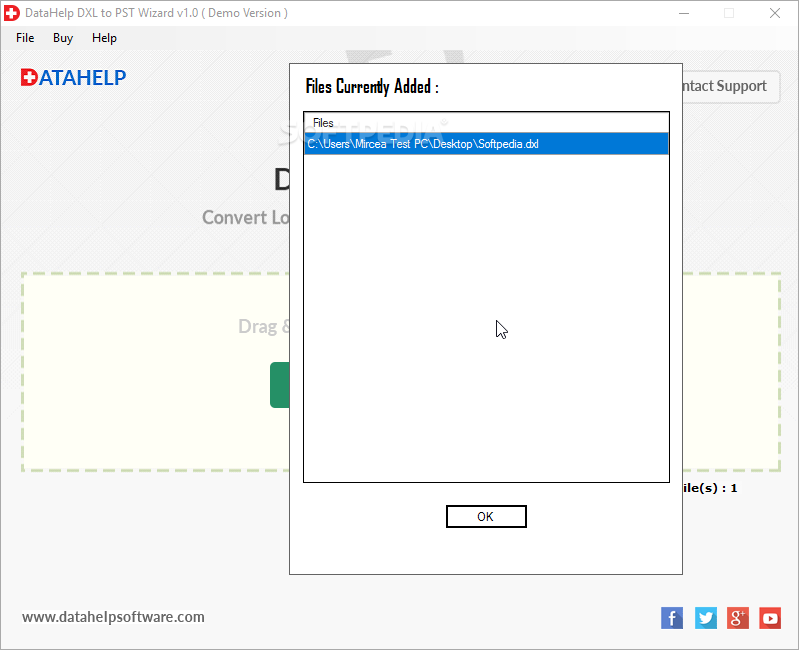
Task: Open the Twitter social icon
Action: pos(706,618)
